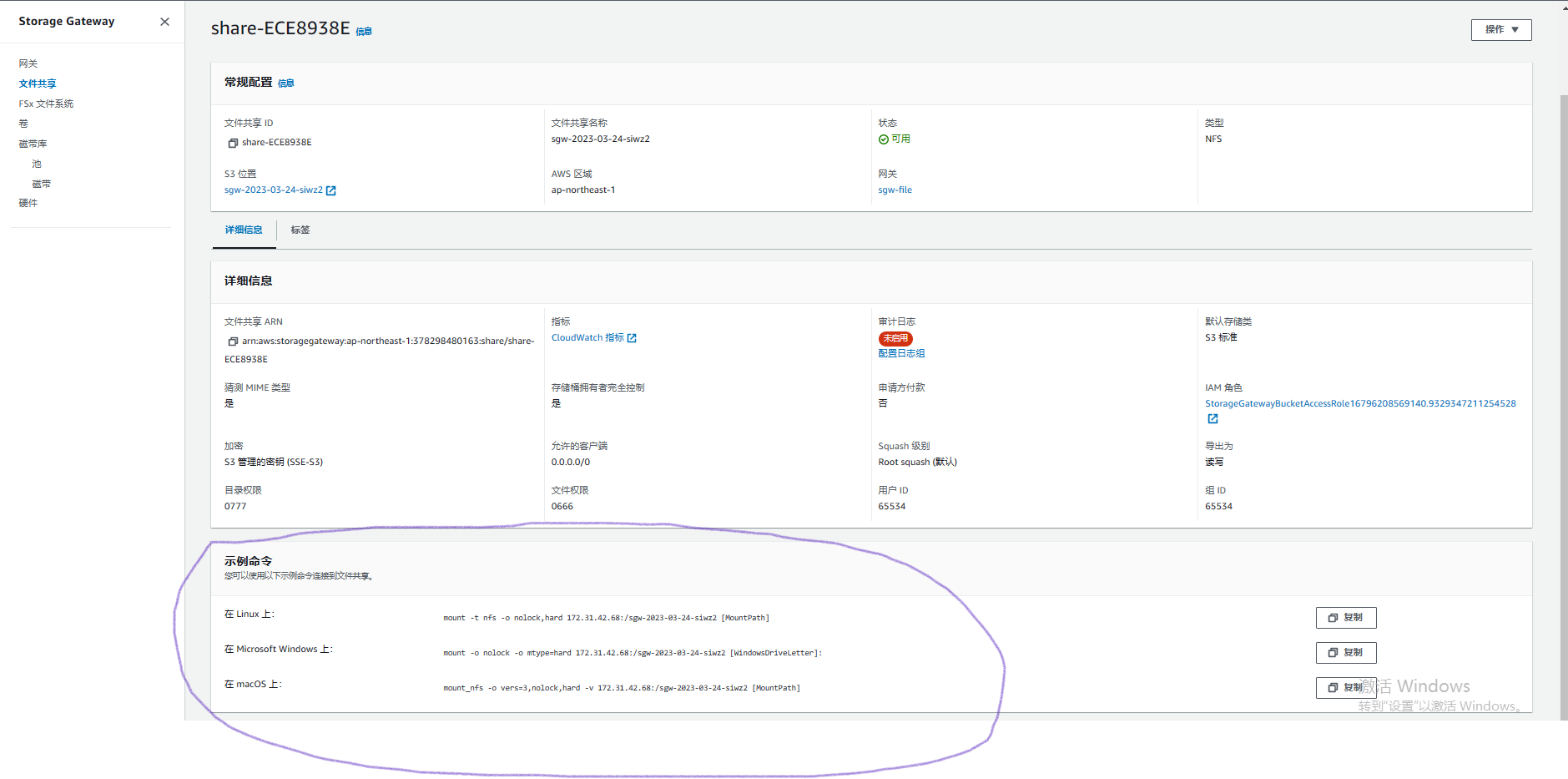Click allowed clients value 0.0.0.0/0
This screenshot has width=1568, height=779.
tap(571, 463)
